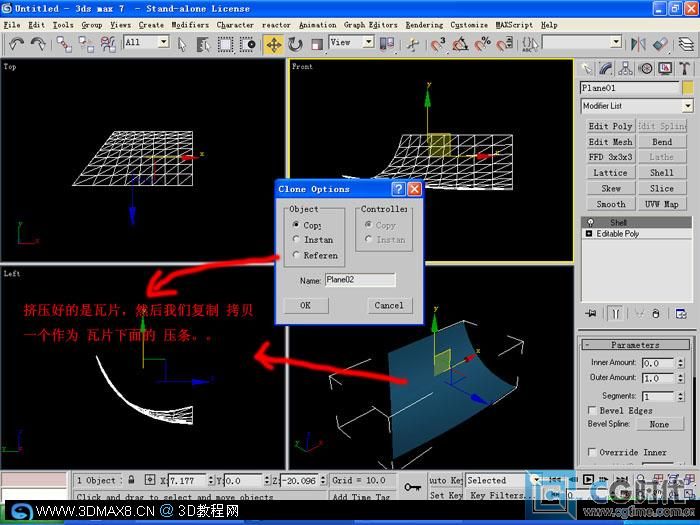Open the View reference coordinate dropdown
Viewport: 700px width, 525px height.
tap(369, 42)
